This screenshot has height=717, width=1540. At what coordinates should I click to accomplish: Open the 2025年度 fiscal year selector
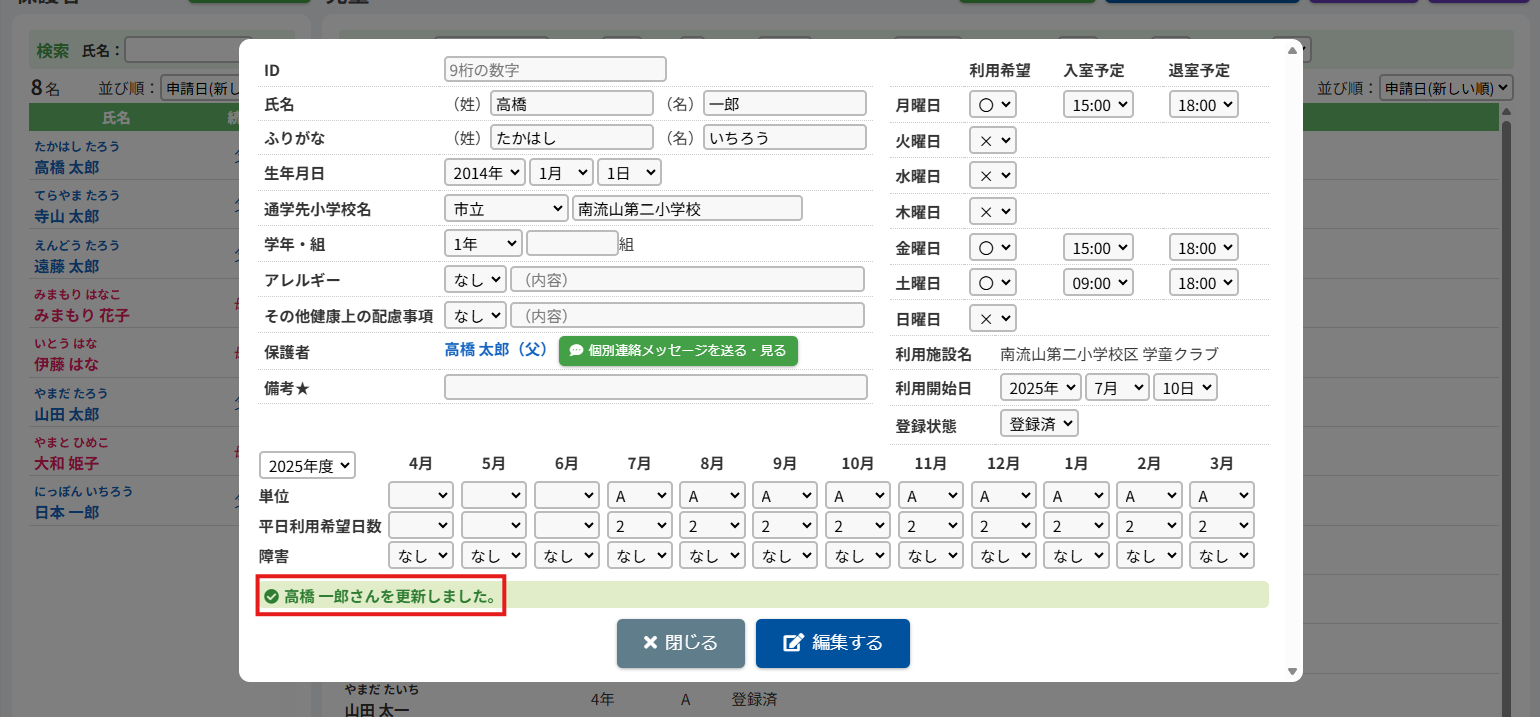307,465
